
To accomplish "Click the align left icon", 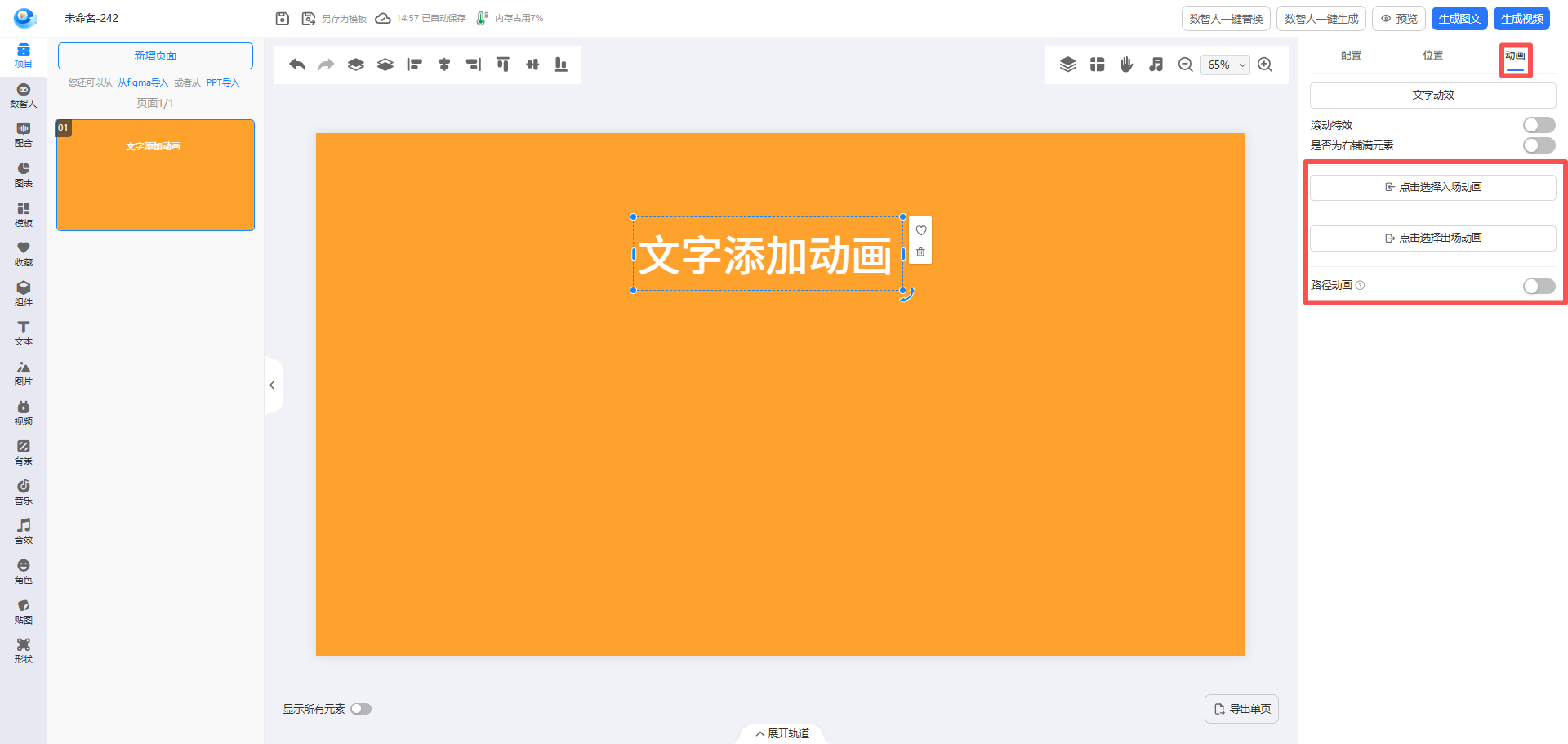I will coord(415,65).
